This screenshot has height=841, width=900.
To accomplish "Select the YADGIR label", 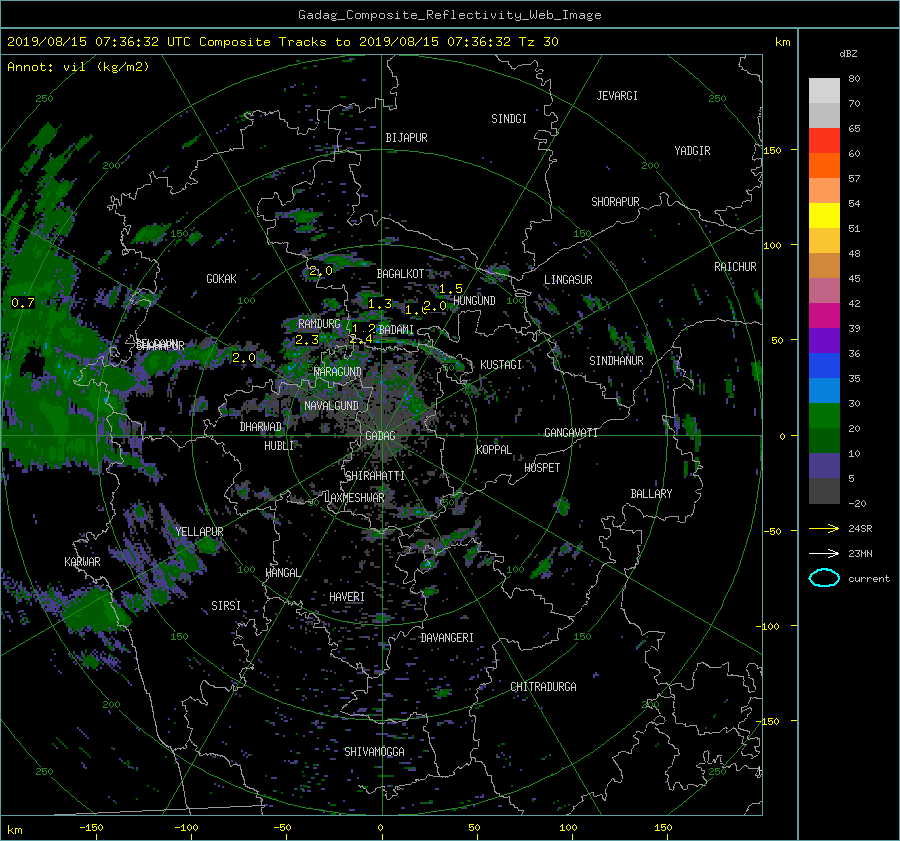I will (x=692, y=151).
